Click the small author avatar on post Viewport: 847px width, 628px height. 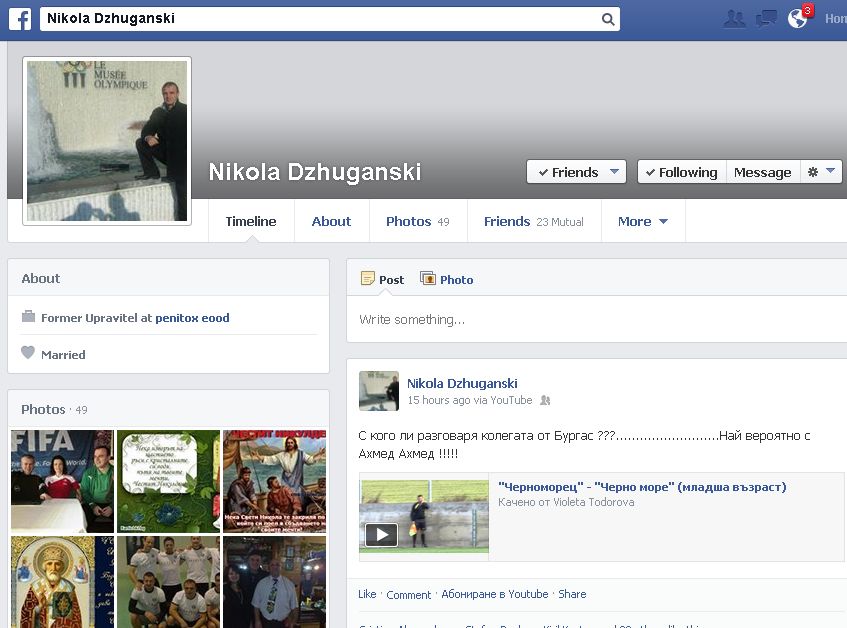tap(379, 391)
